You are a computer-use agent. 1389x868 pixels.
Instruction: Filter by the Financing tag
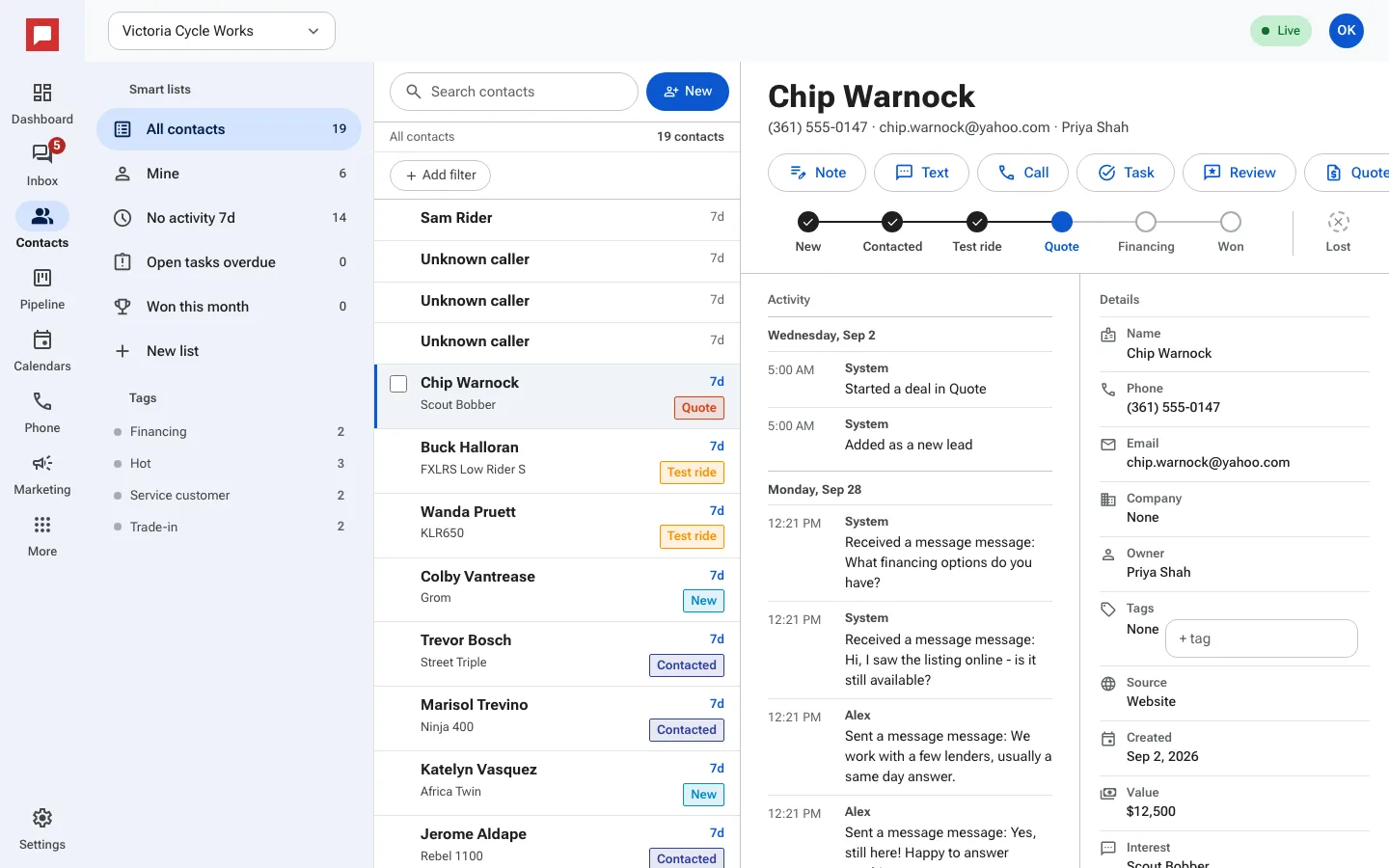(x=229, y=432)
